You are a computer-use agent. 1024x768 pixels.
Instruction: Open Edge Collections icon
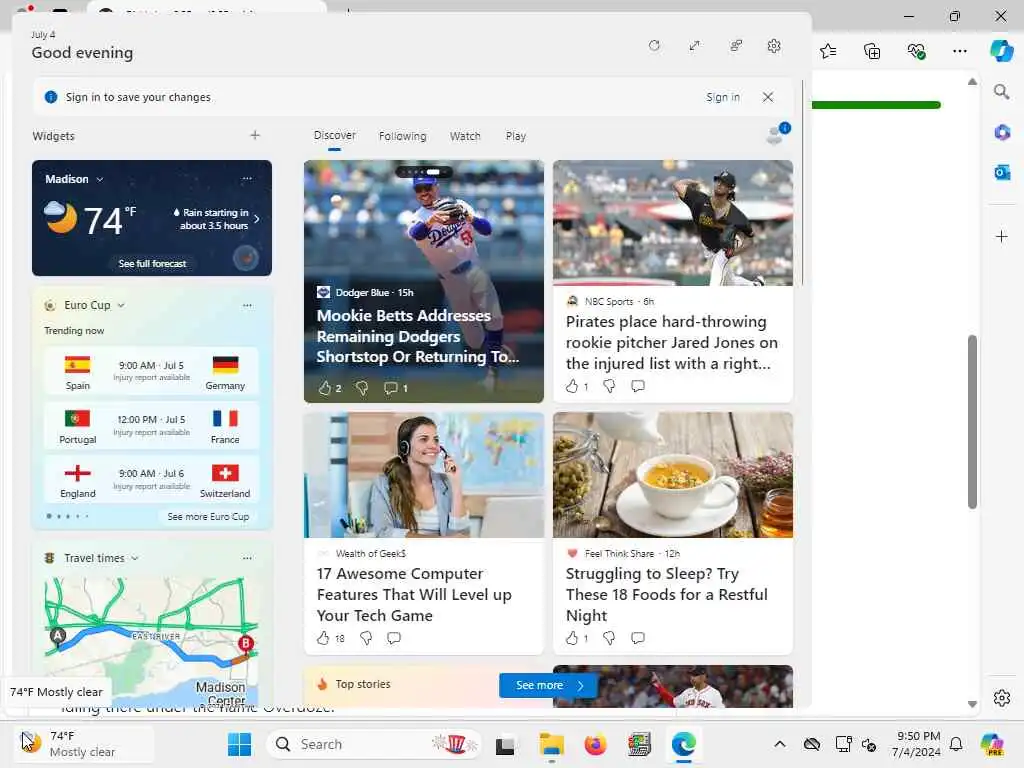point(872,51)
